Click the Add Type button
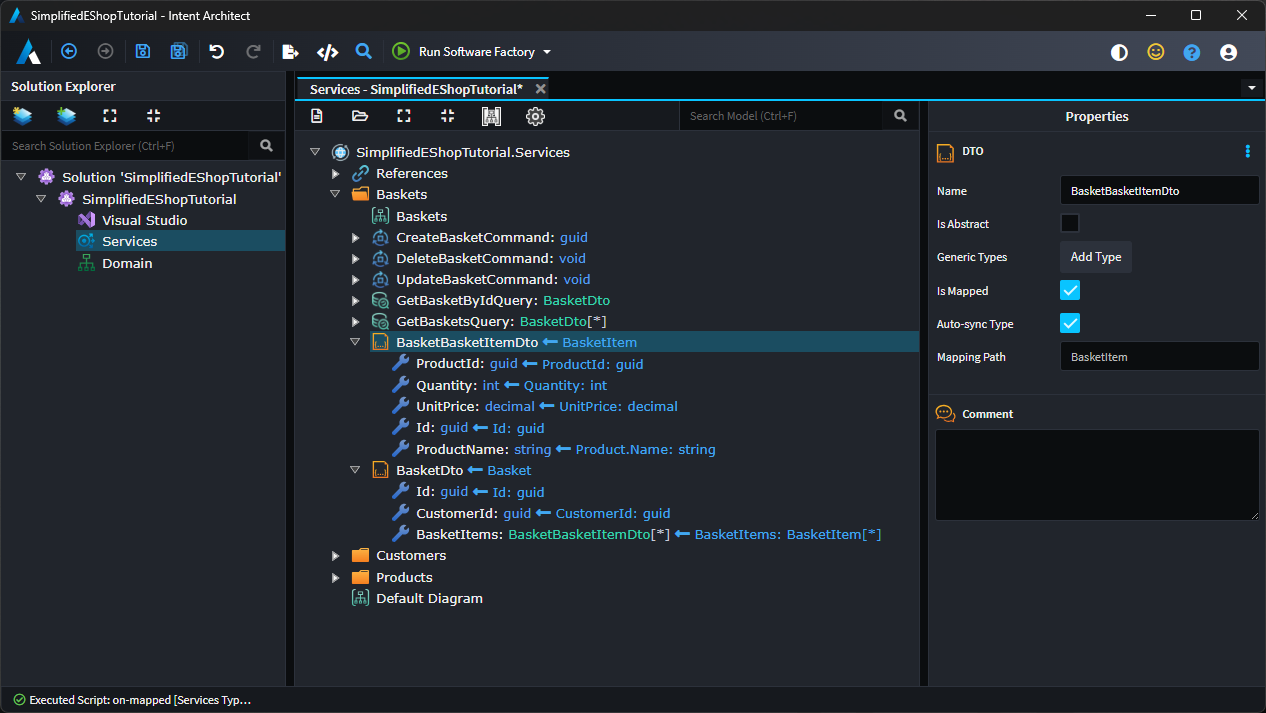The height and width of the screenshot is (713, 1266). click(1096, 257)
